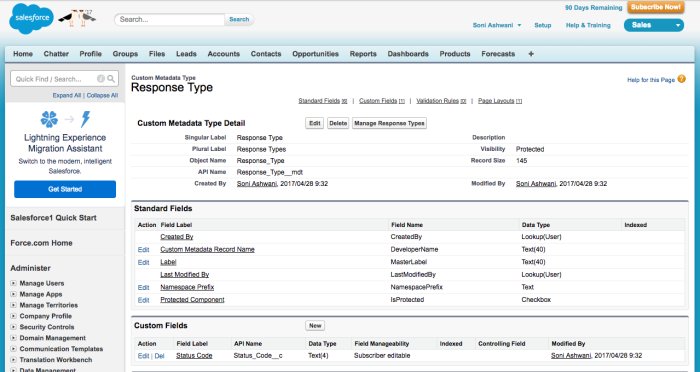Go to the Accounts tab
Screen dimensions: 700x372
pyautogui.click(x=224, y=54)
